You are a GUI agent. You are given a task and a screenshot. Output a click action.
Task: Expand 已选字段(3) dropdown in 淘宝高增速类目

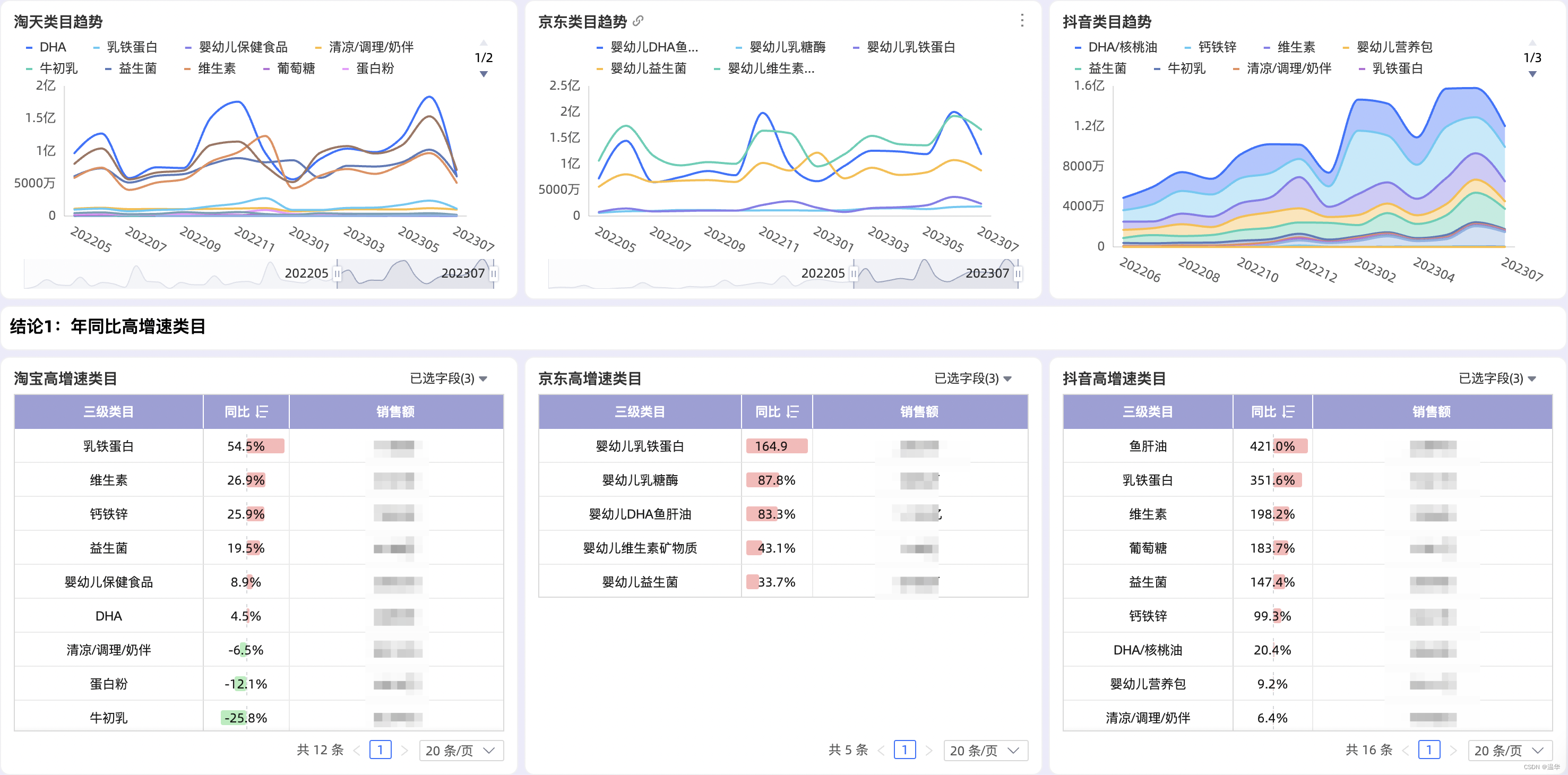[x=449, y=378]
